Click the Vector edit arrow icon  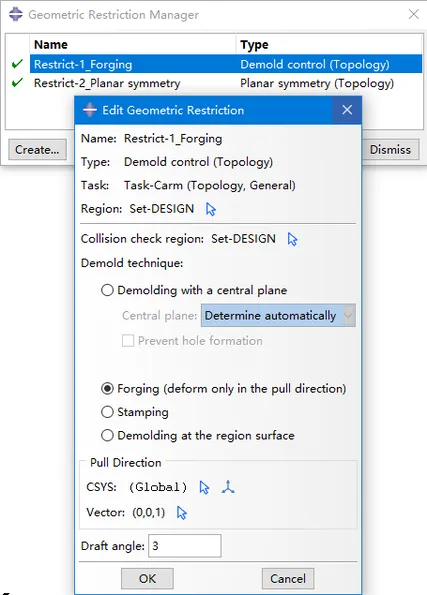[182, 513]
